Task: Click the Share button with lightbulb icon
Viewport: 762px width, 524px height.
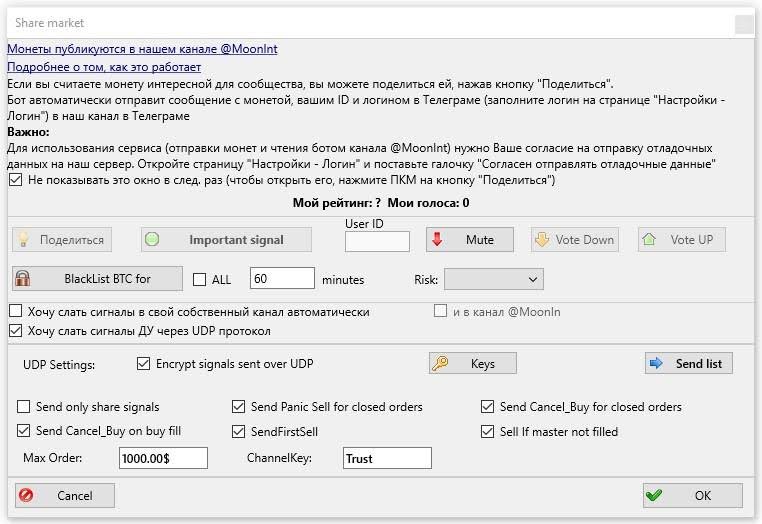Action: point(62,240)
